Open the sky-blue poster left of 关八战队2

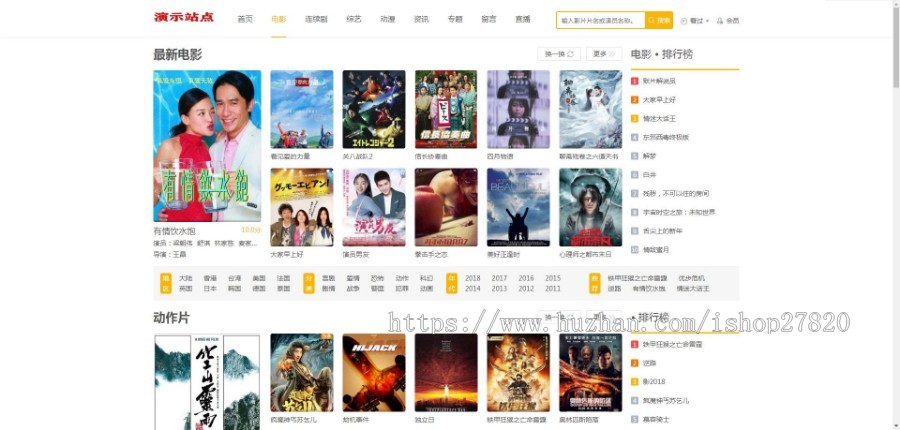302,109
